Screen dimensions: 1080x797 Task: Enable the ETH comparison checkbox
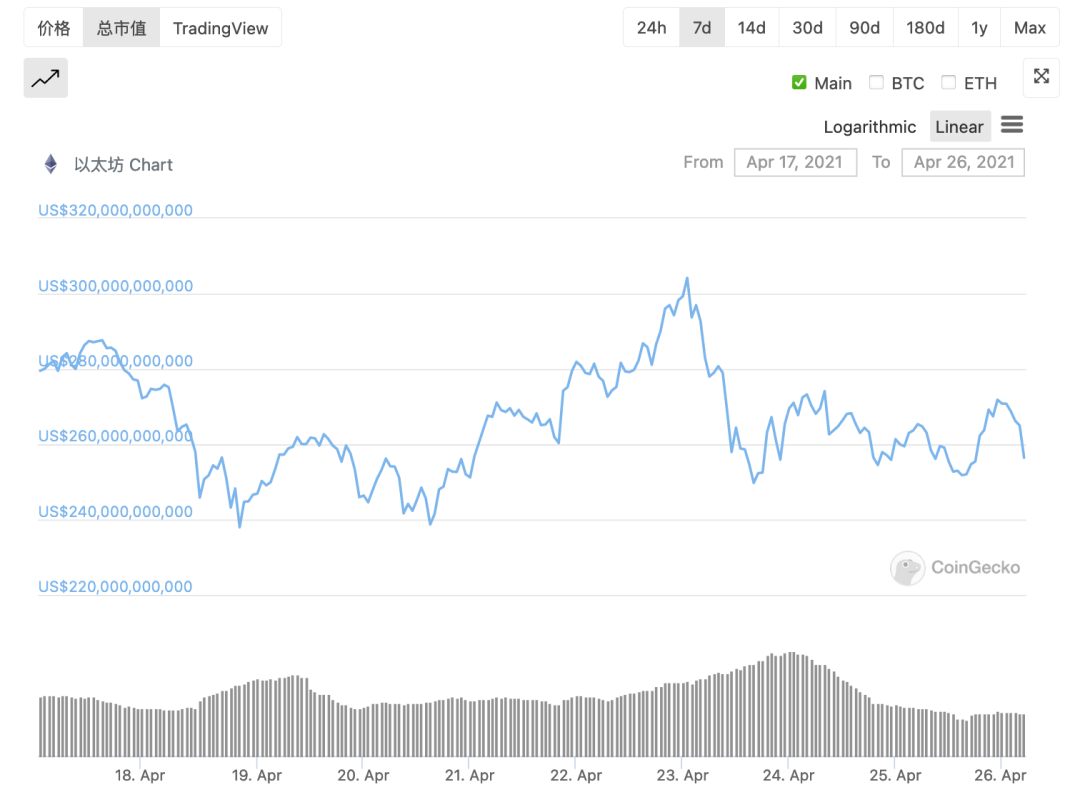click(949, 83)
